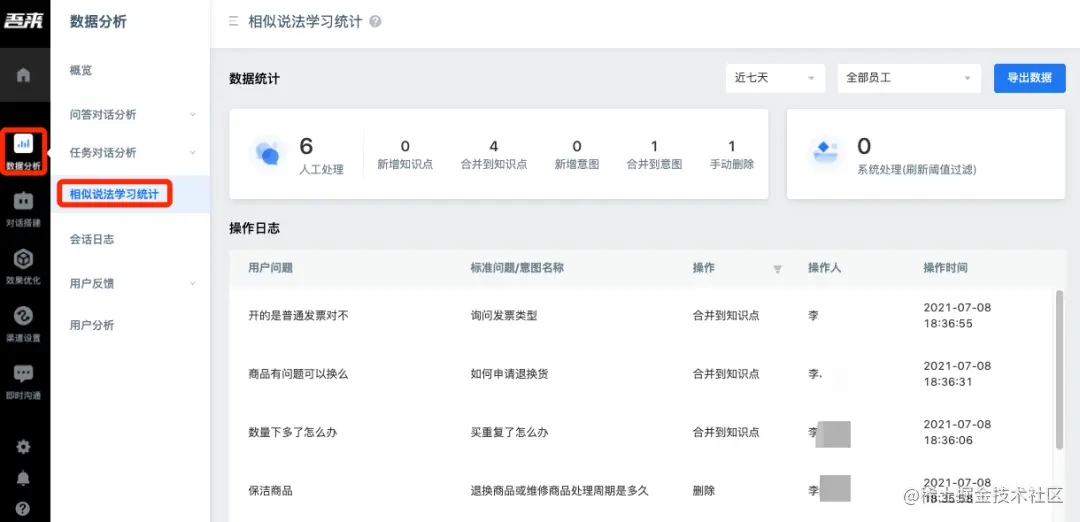Select row 商品有问题可以换么
Screen dimensions: 1080x522
642,374
